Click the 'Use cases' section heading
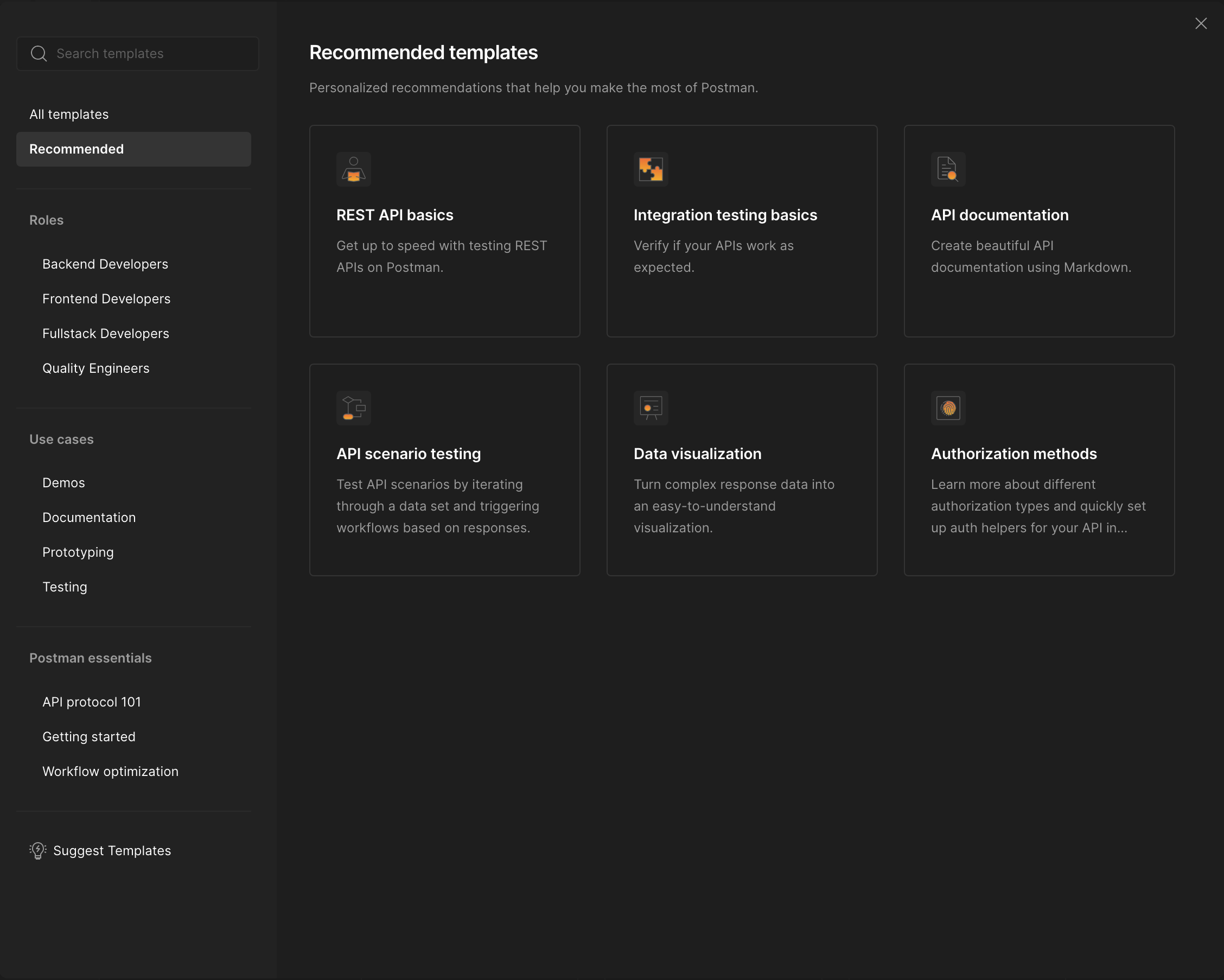This screenshot has width=1224, height=980. pyautogui.click(x=61, y=439)
